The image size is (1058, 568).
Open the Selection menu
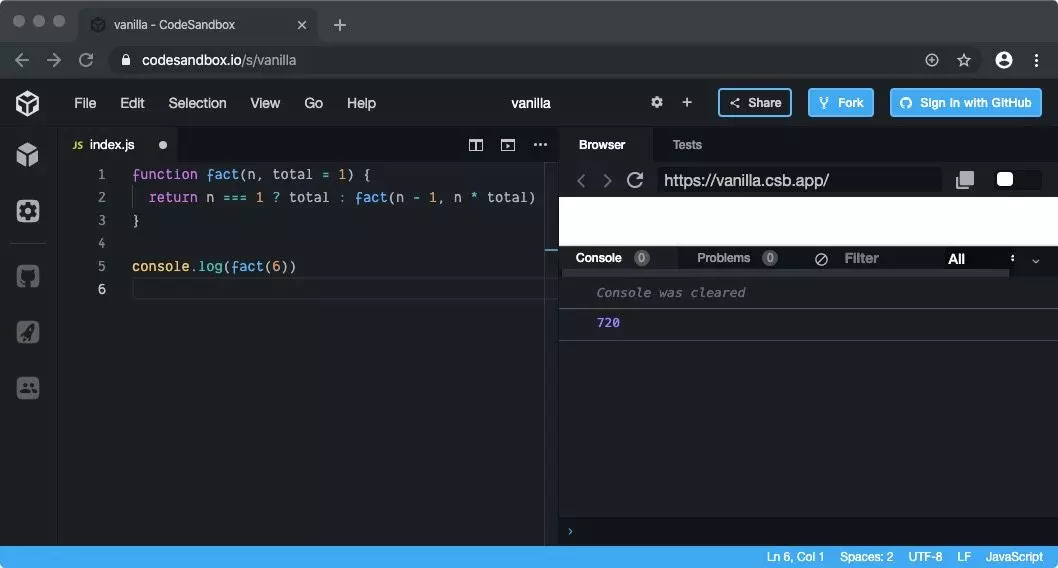coord(197,103)
